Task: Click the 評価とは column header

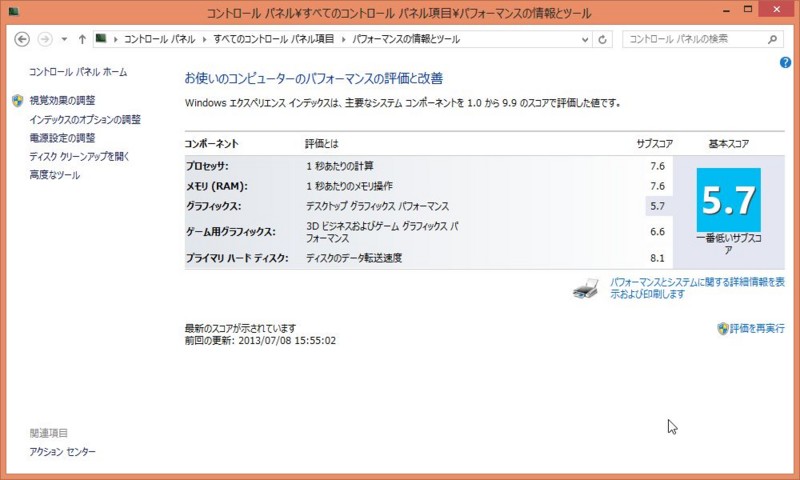Action: [x=321, y=144]
